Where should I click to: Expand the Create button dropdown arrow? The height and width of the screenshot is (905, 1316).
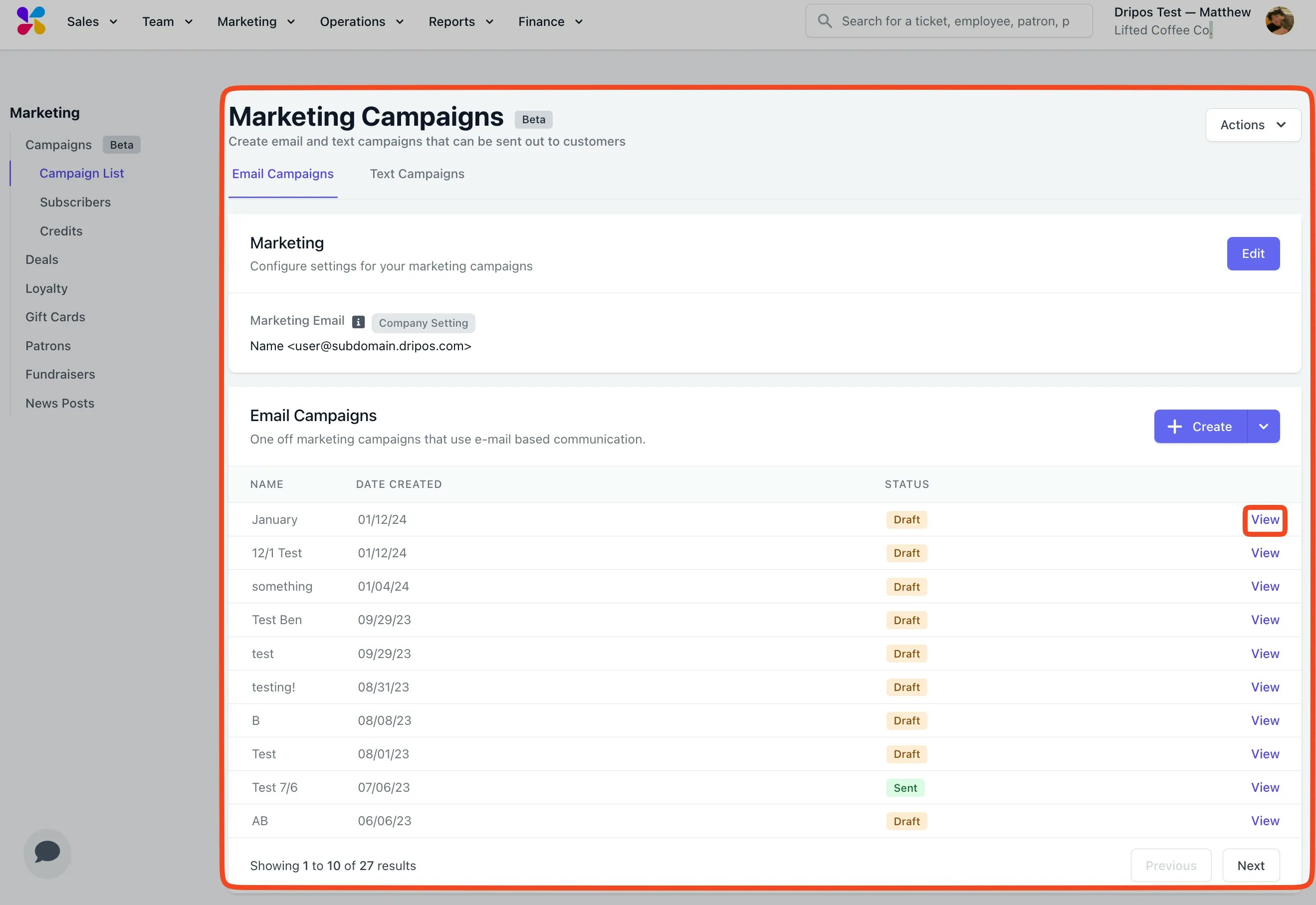[1263, 427]
